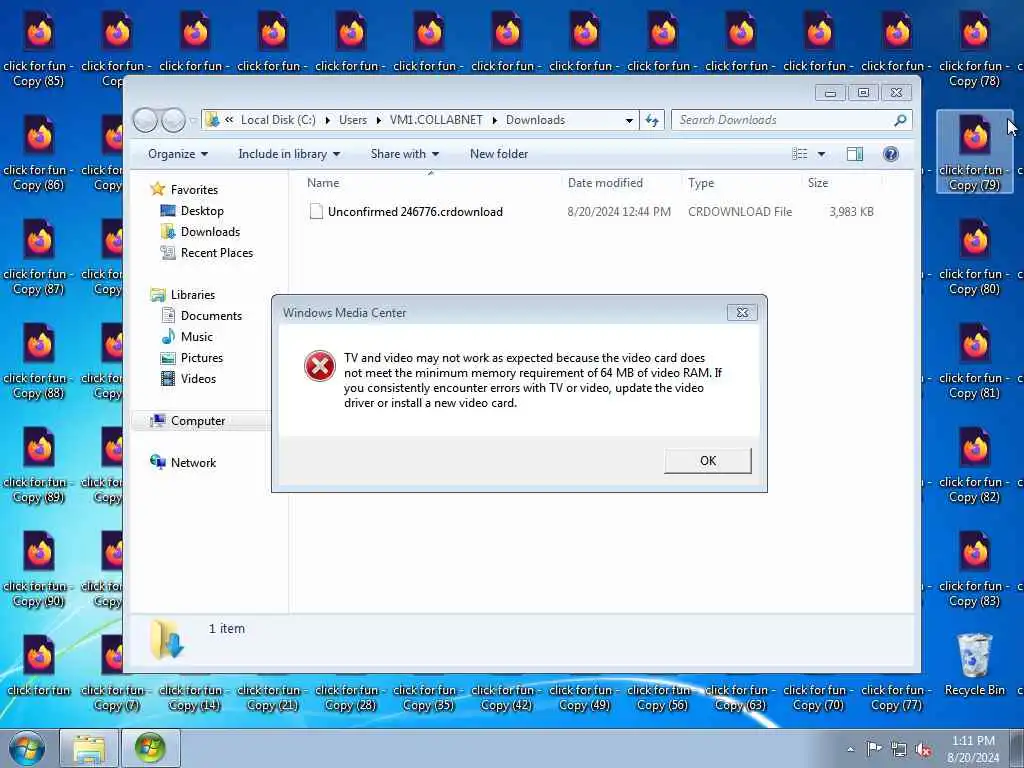Select click for fun - Copy (80) icon
The image size is (1024, 768).
tap(974, 256)
